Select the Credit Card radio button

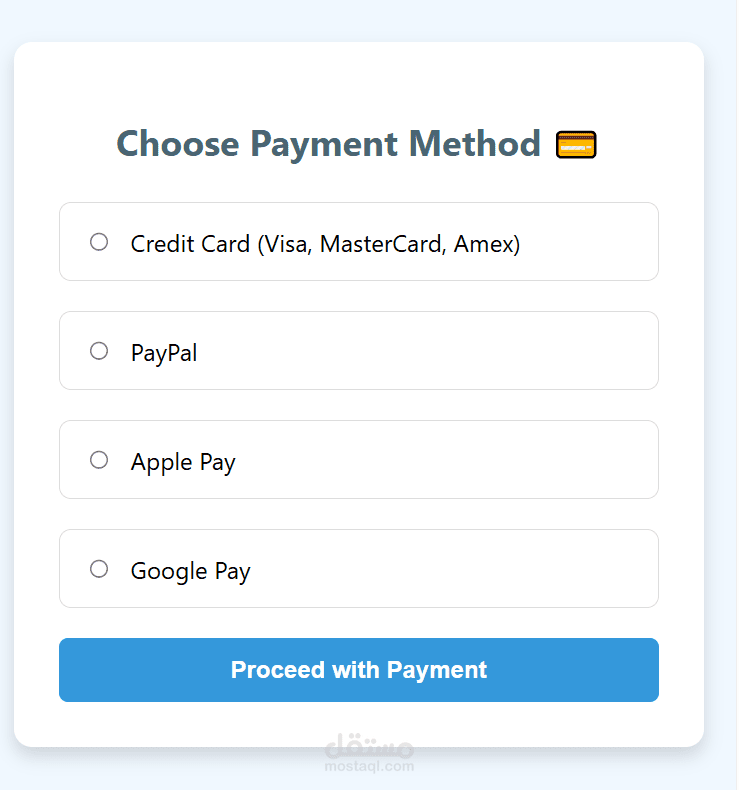tap(99, 242)
